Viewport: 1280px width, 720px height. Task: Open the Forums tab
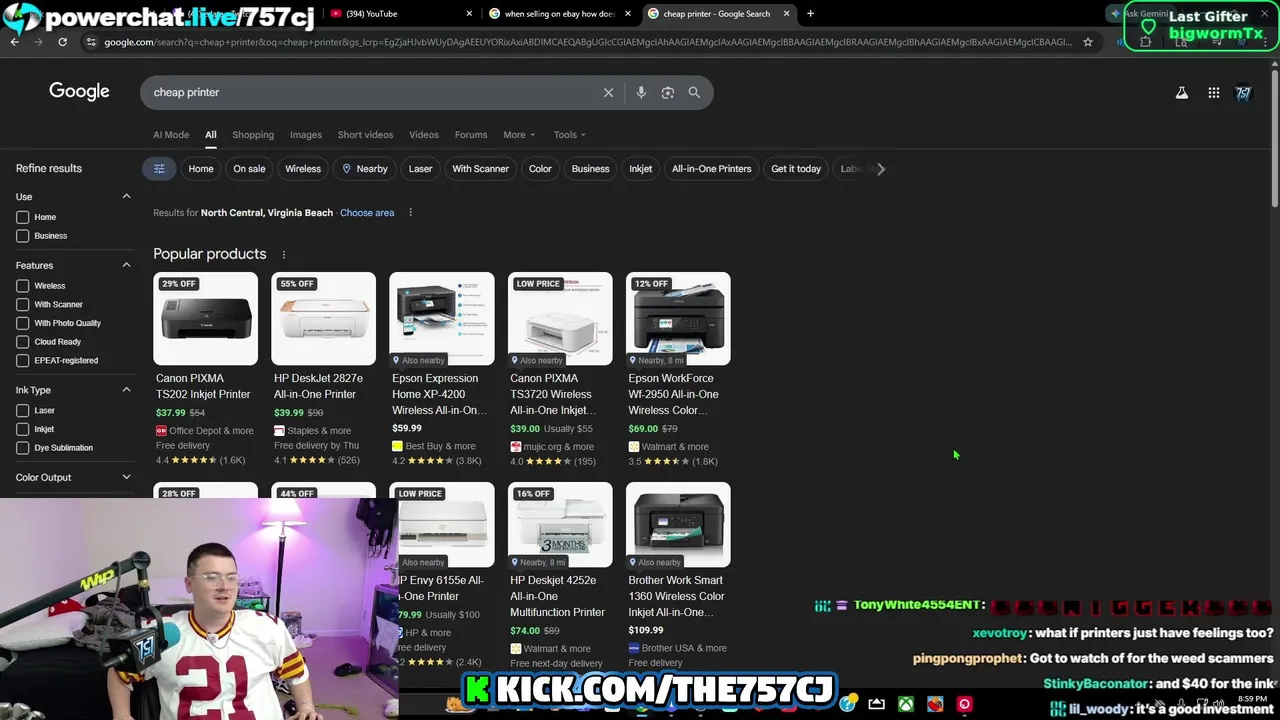click(471, 135)
